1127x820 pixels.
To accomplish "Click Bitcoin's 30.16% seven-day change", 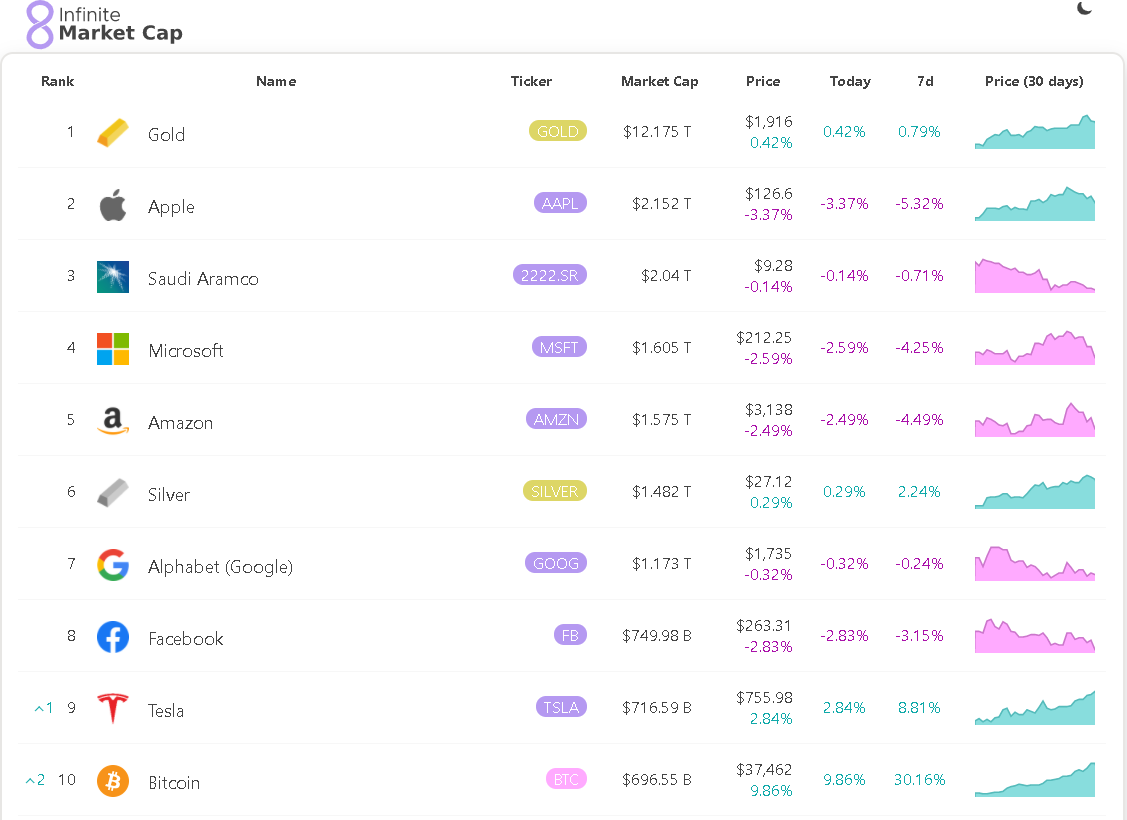I will pos(919,780).
